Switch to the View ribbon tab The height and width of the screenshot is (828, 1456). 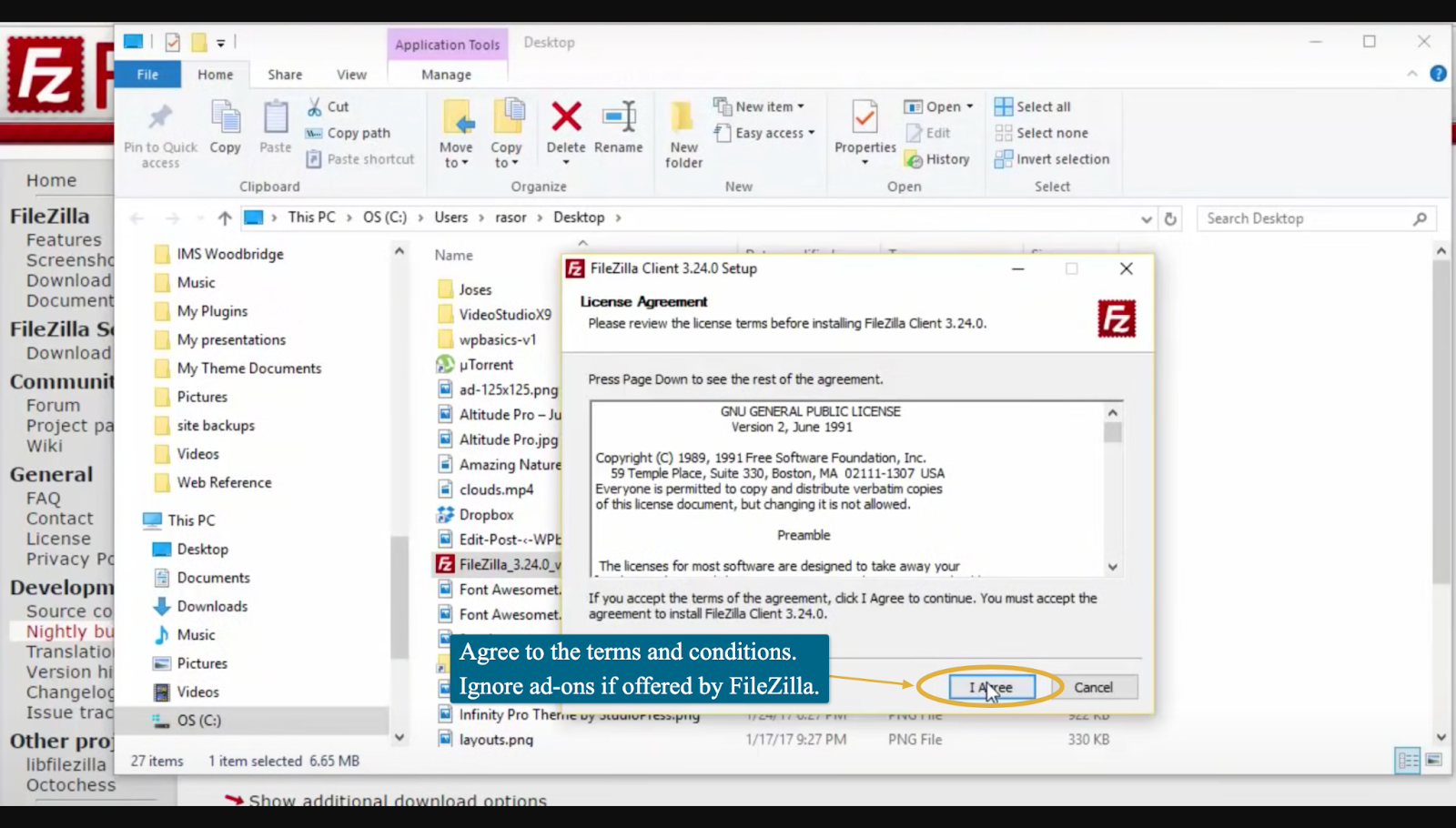tap(351, 75)
